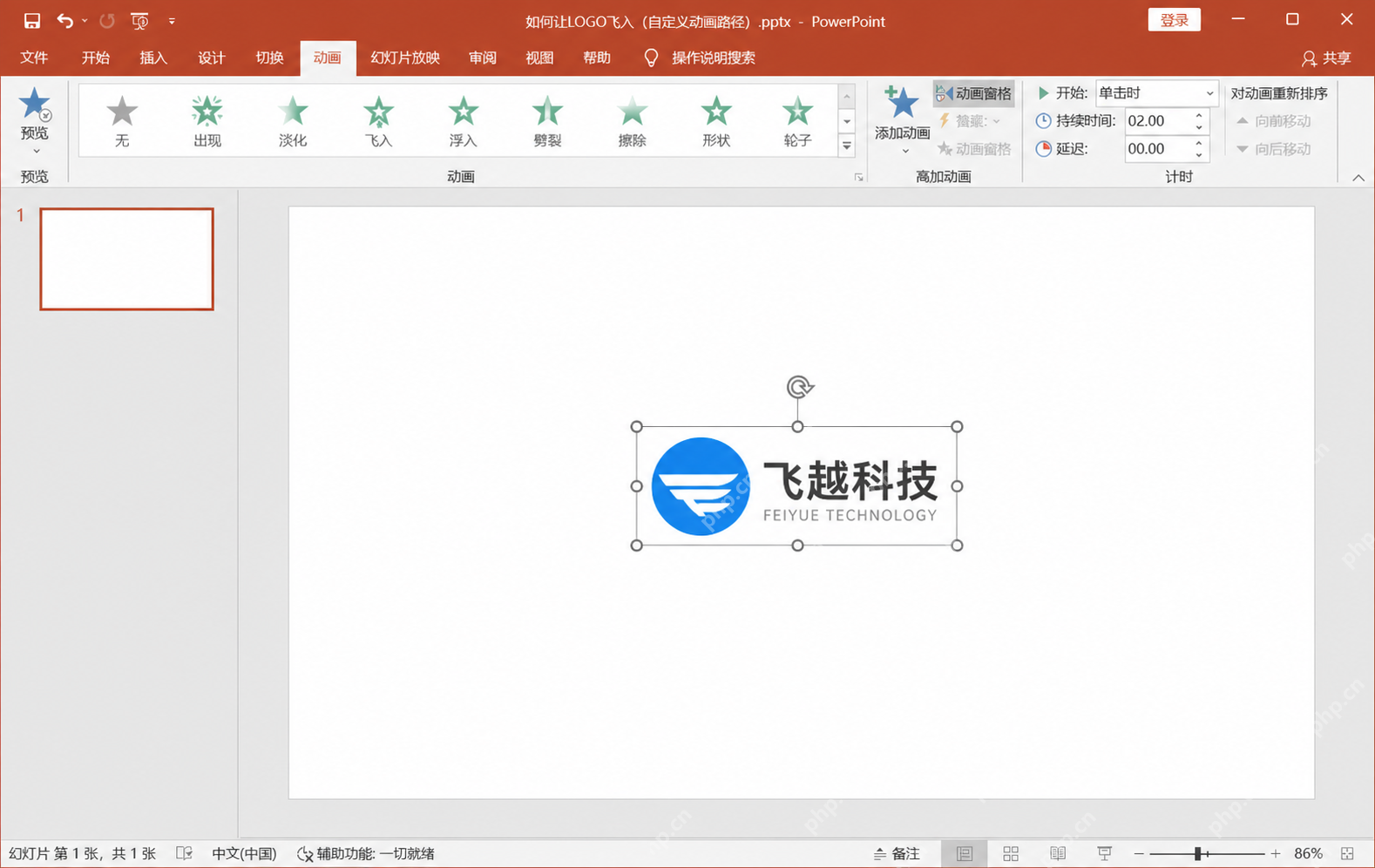This screenshot has height=868, width=1375.
Task: Click the 中文(中国) language indicator
Action: (x=244, y=854)
